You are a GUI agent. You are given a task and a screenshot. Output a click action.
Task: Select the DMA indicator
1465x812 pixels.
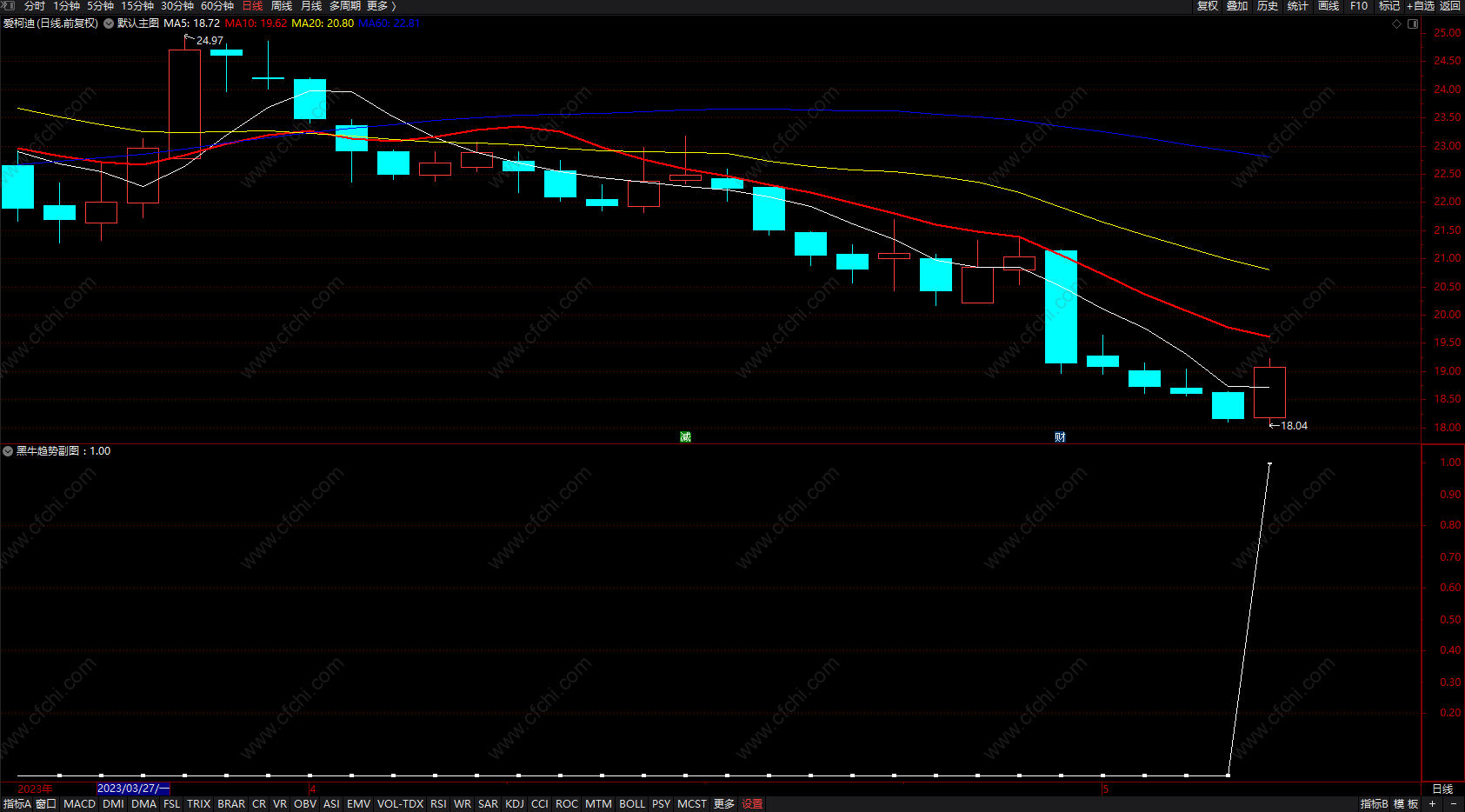click(144, 804)
